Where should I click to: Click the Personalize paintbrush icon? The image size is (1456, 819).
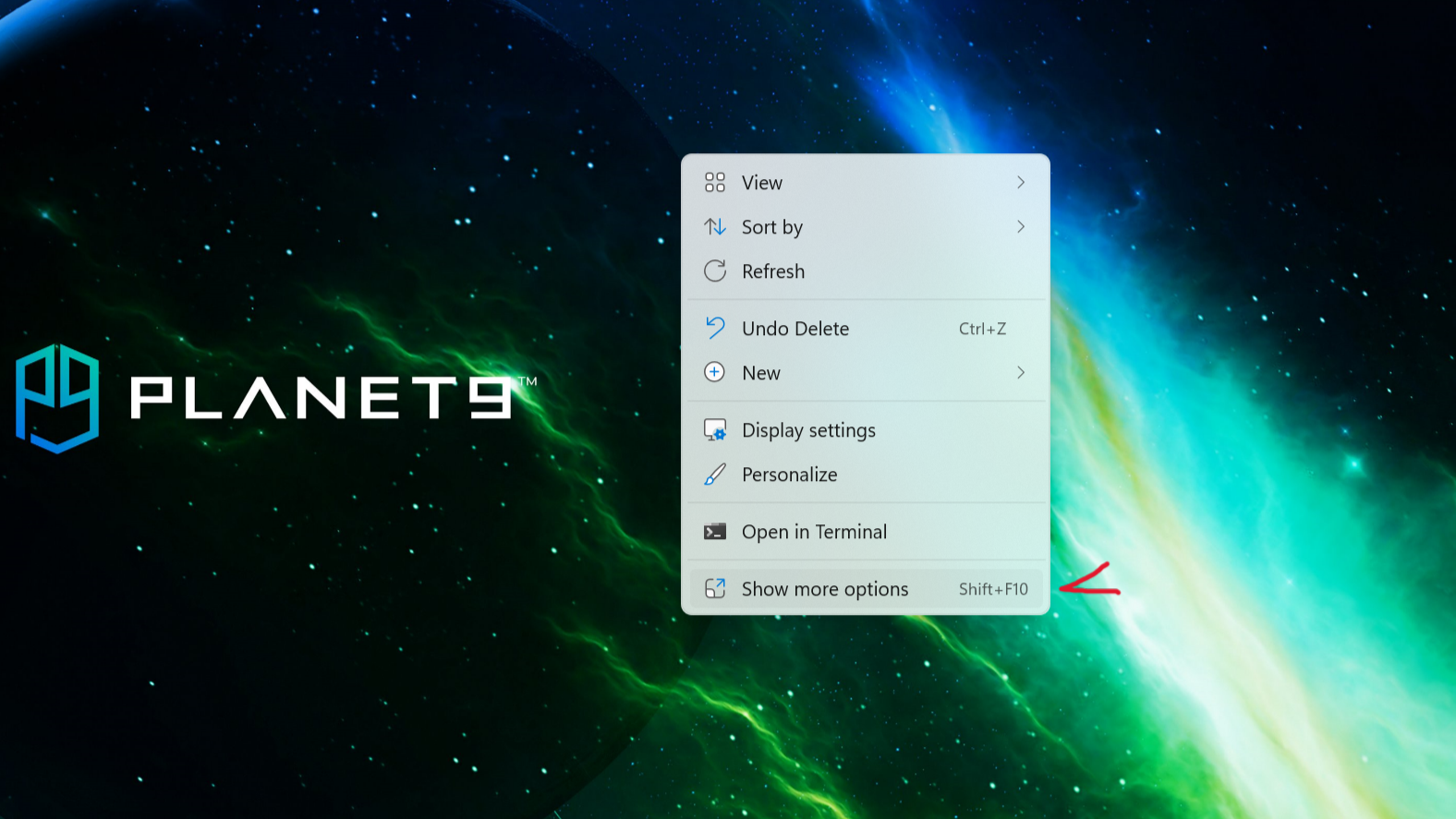pos(715,475)
